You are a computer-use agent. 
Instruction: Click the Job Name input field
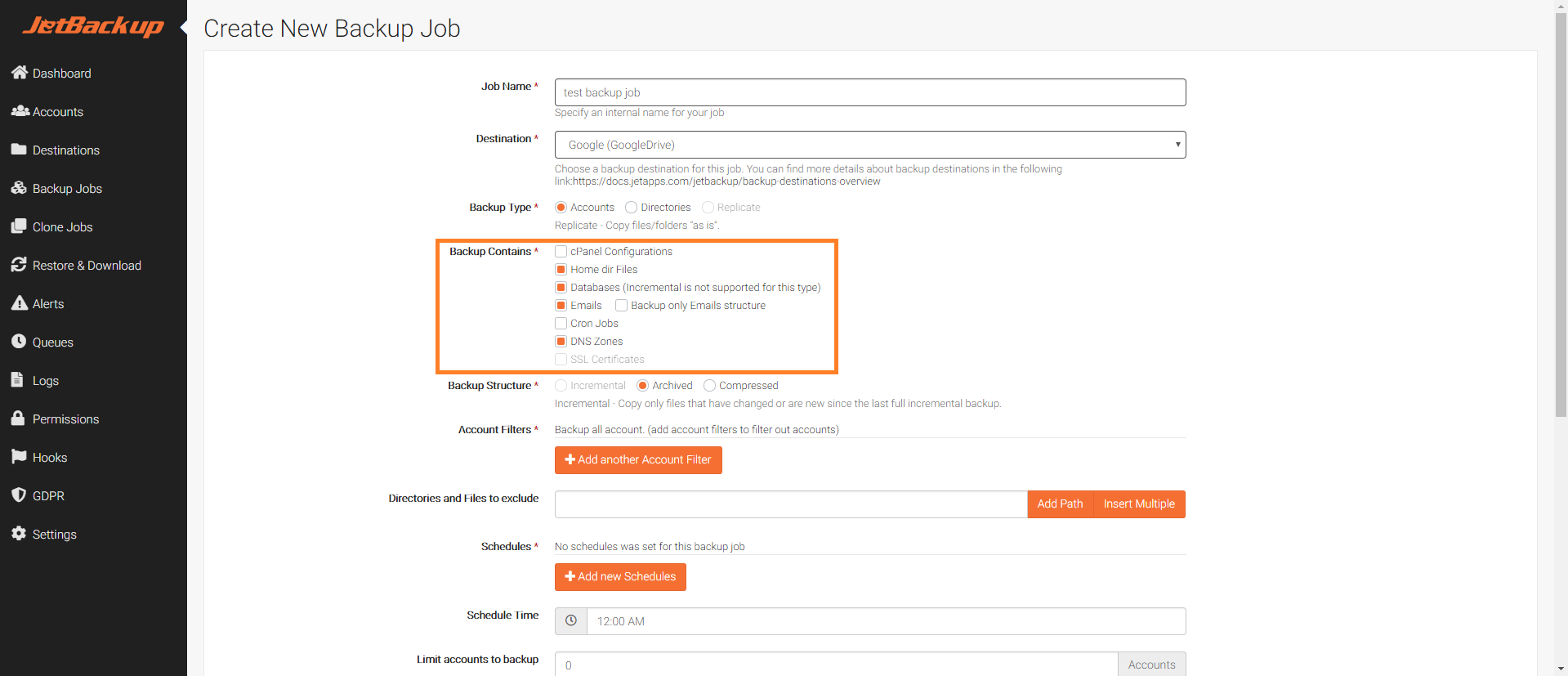[x=870, y=92]
